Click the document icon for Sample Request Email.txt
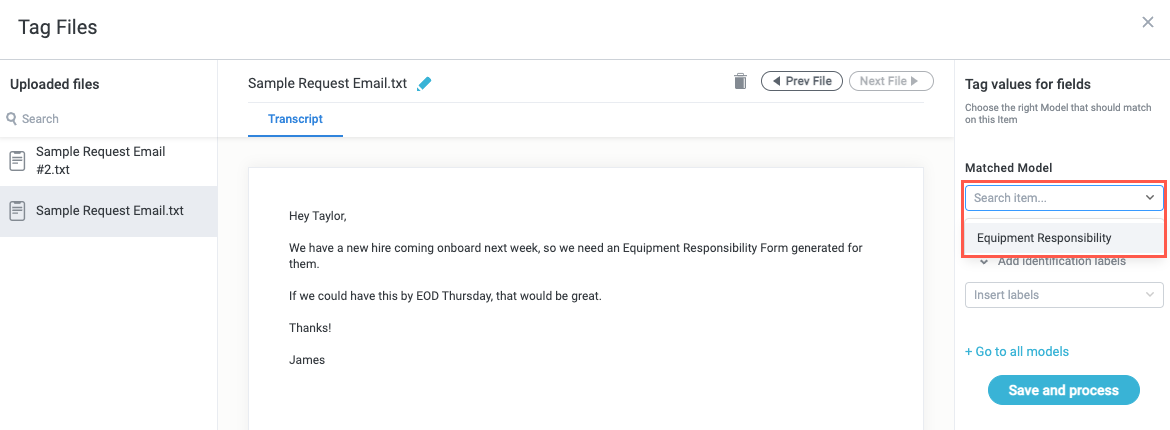 point(17,211)
